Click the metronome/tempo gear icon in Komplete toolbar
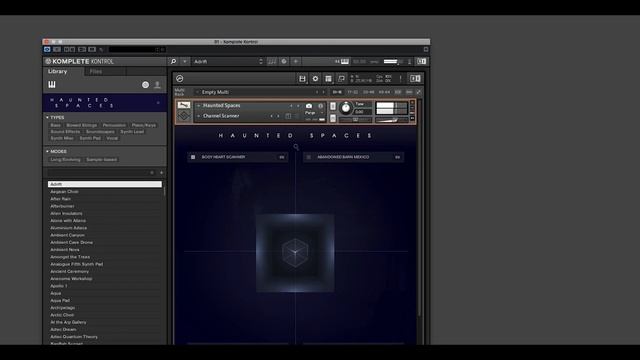The image size is (640, 360). click(284, 62)
